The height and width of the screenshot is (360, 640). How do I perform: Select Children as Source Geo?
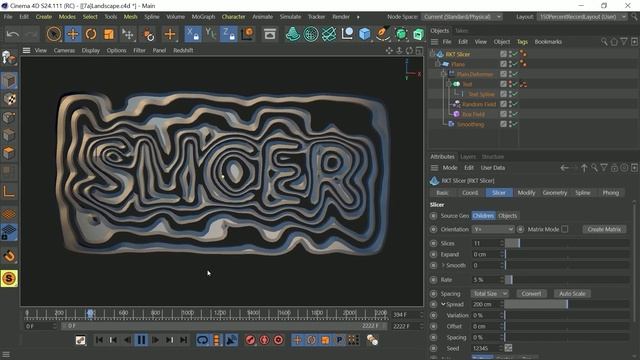tap(483, 216)
